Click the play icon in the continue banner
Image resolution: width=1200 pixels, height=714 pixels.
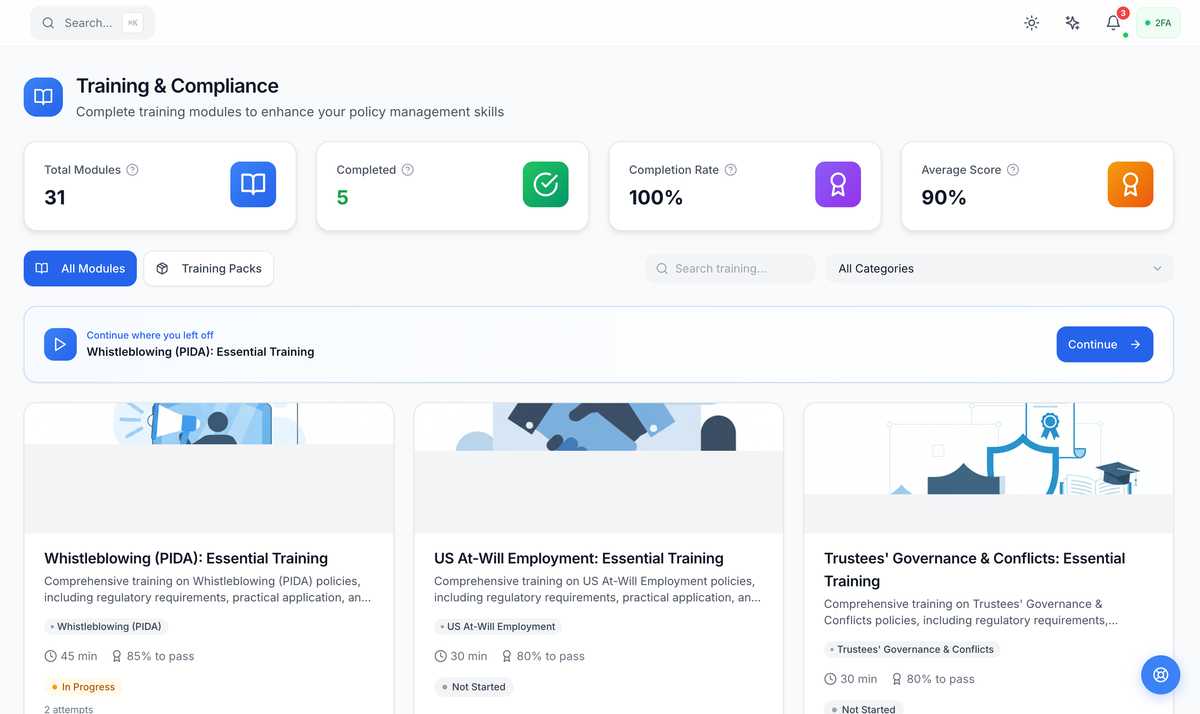60,344
